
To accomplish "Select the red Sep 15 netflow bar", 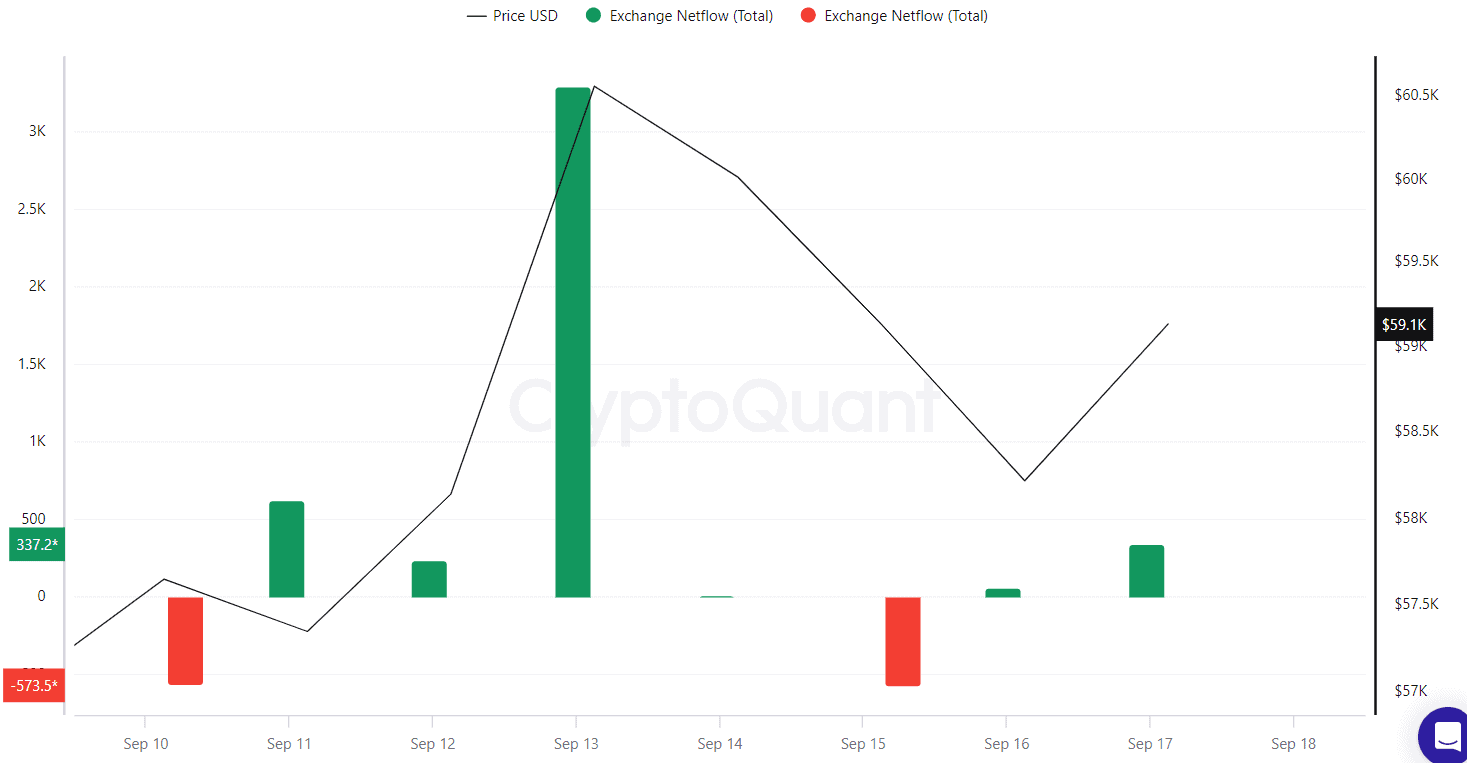I will pos(903,641).
